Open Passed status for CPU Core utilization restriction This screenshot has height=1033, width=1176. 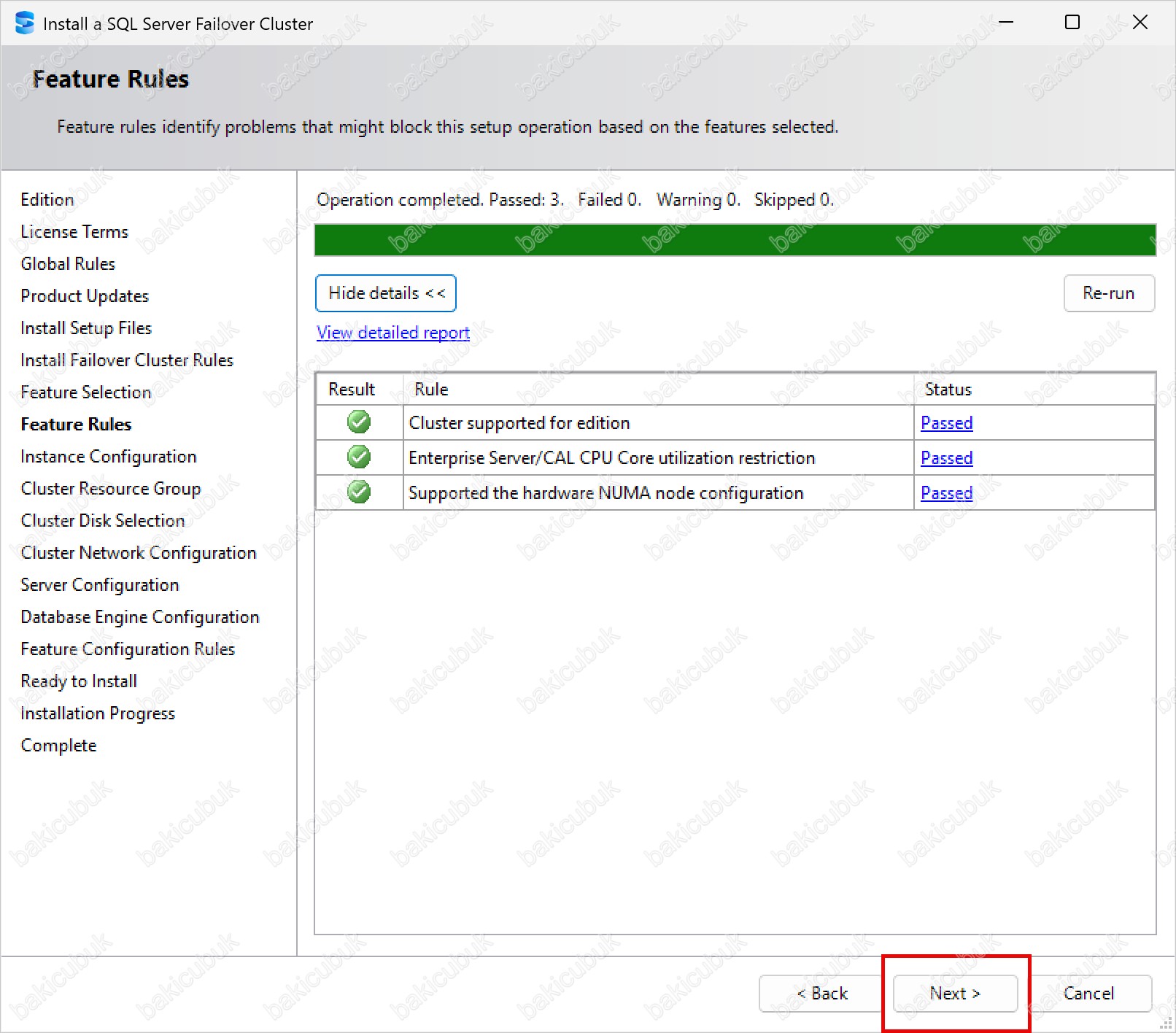pos(946,458)
